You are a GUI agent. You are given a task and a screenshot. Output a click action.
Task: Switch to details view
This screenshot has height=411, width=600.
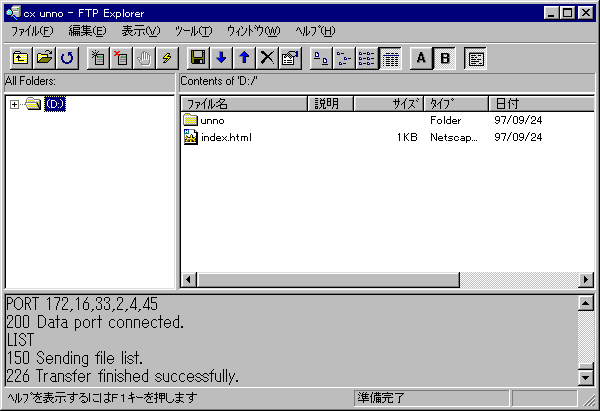coord(390,58)
